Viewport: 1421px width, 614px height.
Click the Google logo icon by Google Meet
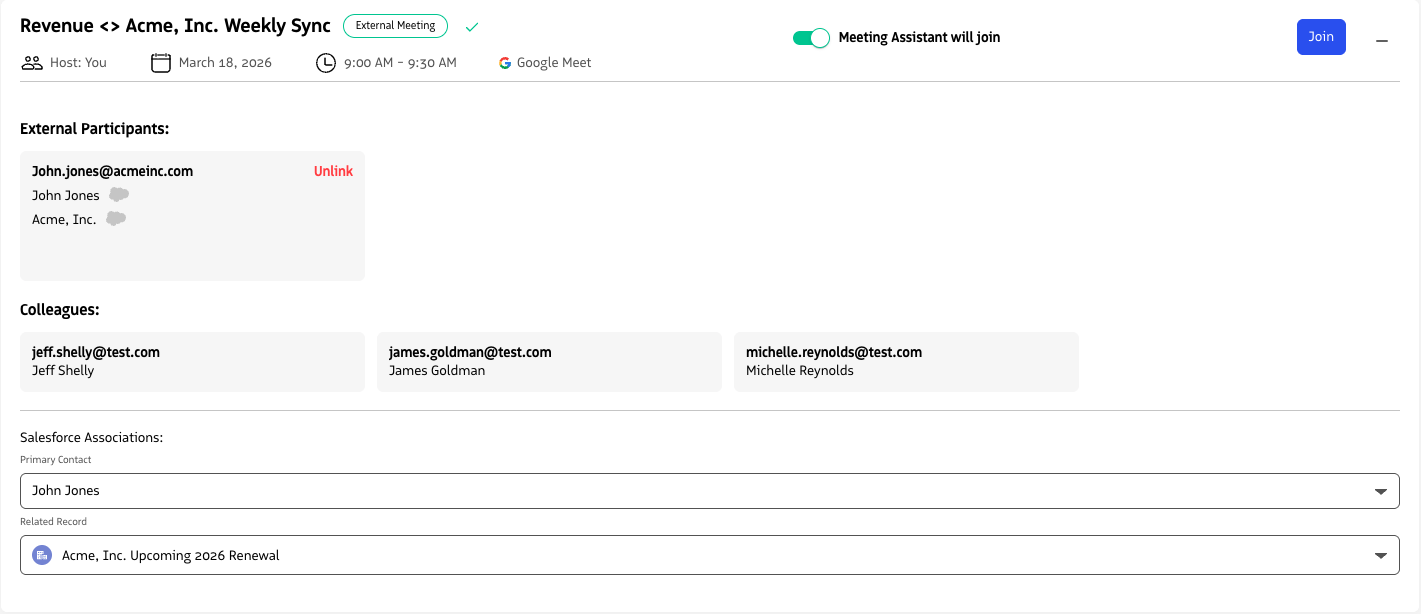(505, 63)
